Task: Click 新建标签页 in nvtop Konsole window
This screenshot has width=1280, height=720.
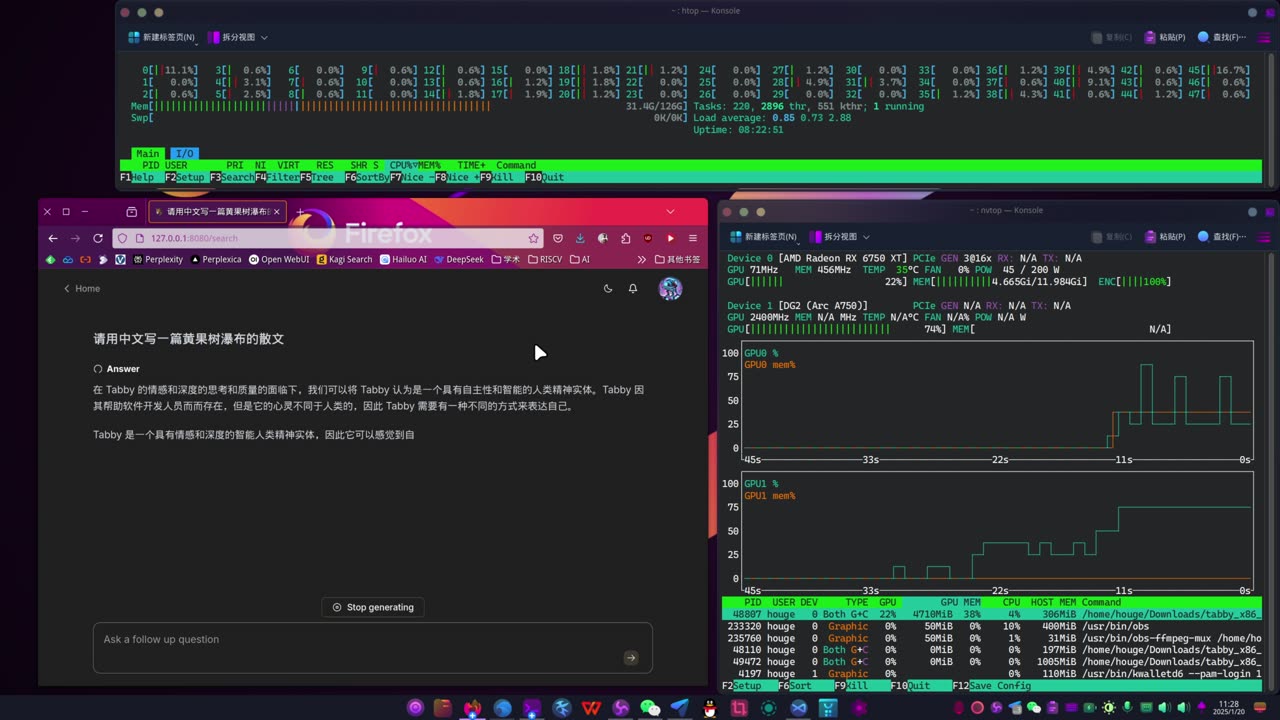Action: [x=764, y=237]
